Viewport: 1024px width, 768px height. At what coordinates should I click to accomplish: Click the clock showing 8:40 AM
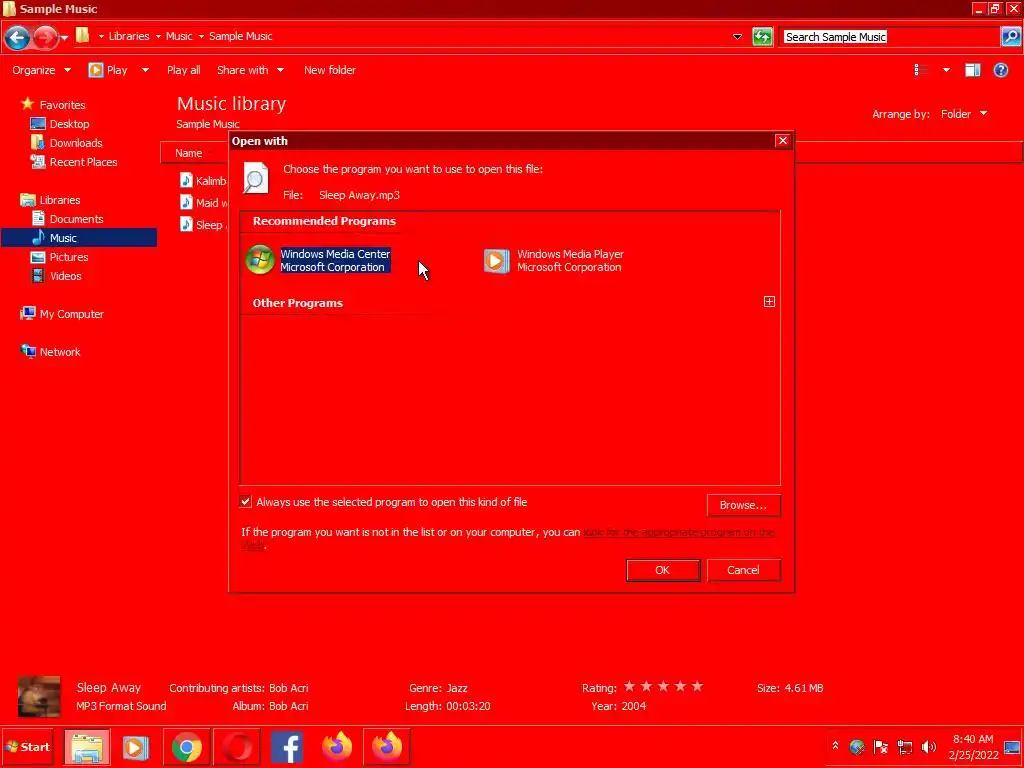(x=973, y=747)
